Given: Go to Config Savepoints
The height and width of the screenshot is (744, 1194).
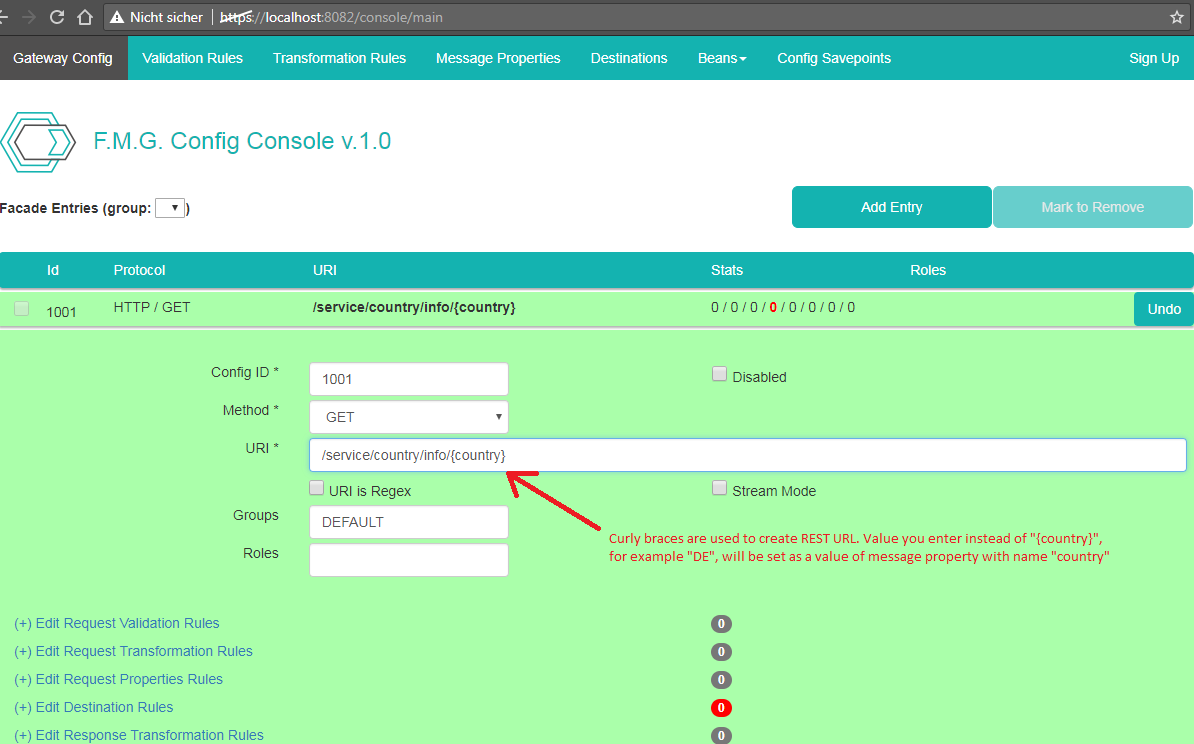Looking at the screenshot, I should (x=833, y=58).
